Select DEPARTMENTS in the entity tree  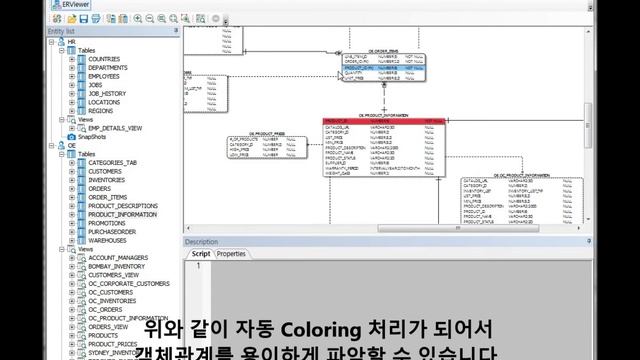pos(108,68)
